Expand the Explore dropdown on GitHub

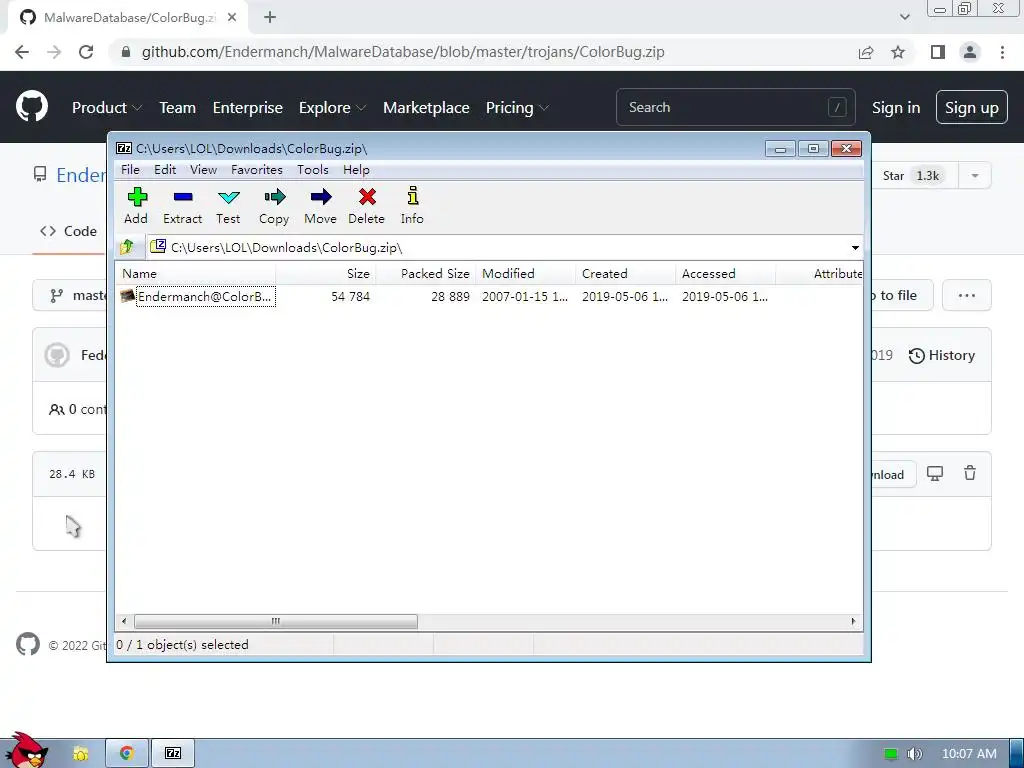(332, 108)
